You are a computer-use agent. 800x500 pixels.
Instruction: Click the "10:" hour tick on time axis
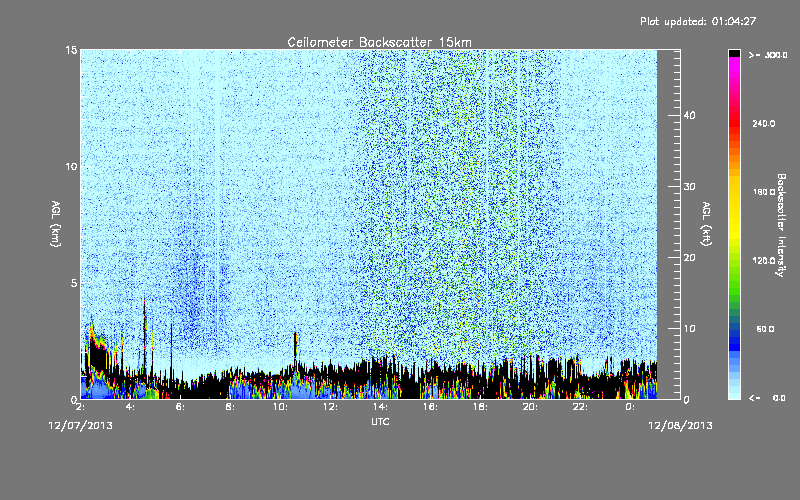pos(280,407)
